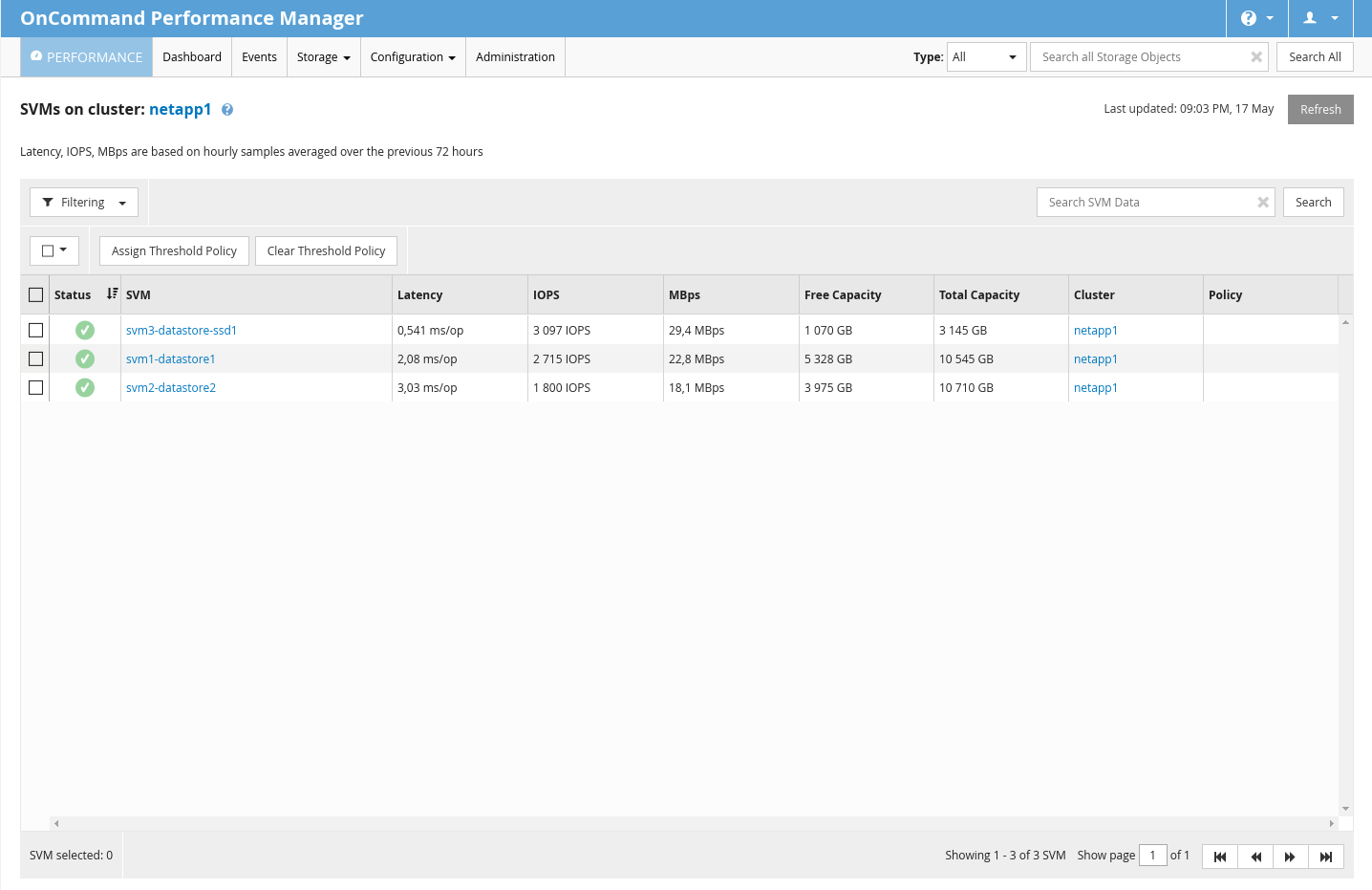Sort by the MBps column header
This screenshot has width=1372, height=890.
pos(731,294)
